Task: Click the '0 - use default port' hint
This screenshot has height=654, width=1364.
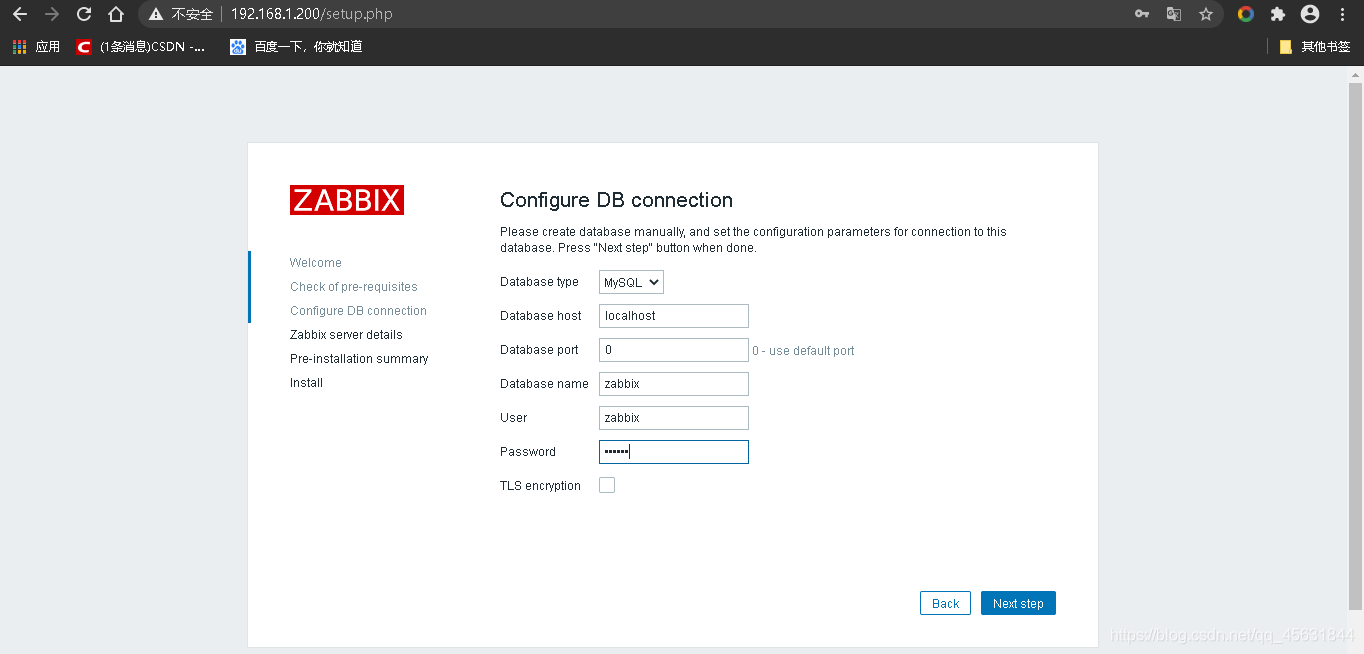Action: [x=803, y=351]
